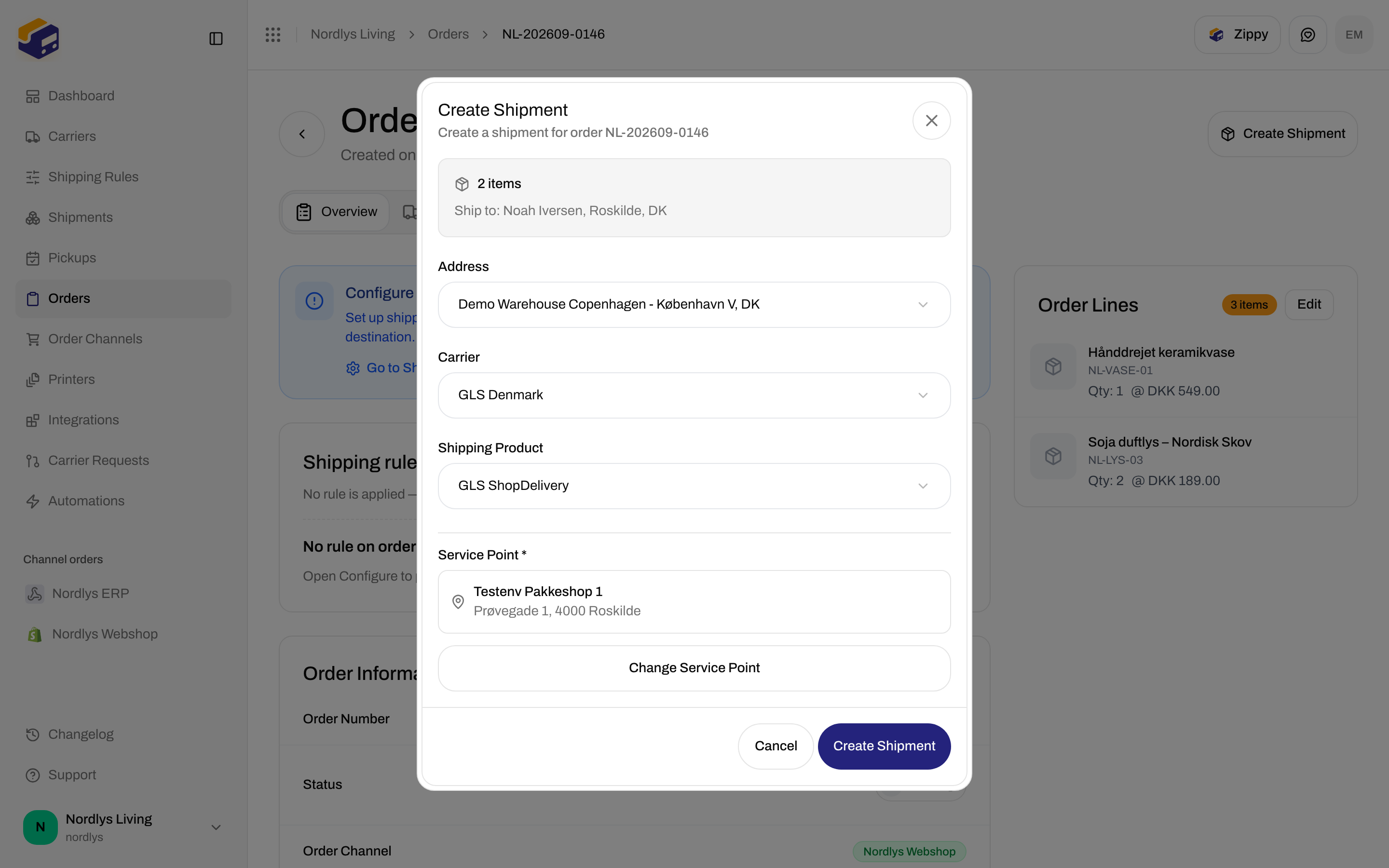Image resolution: width=1389 pixels, height=868 pixels.
Task: Open Dashboard in the sidebar
Action: pos(123,96)
